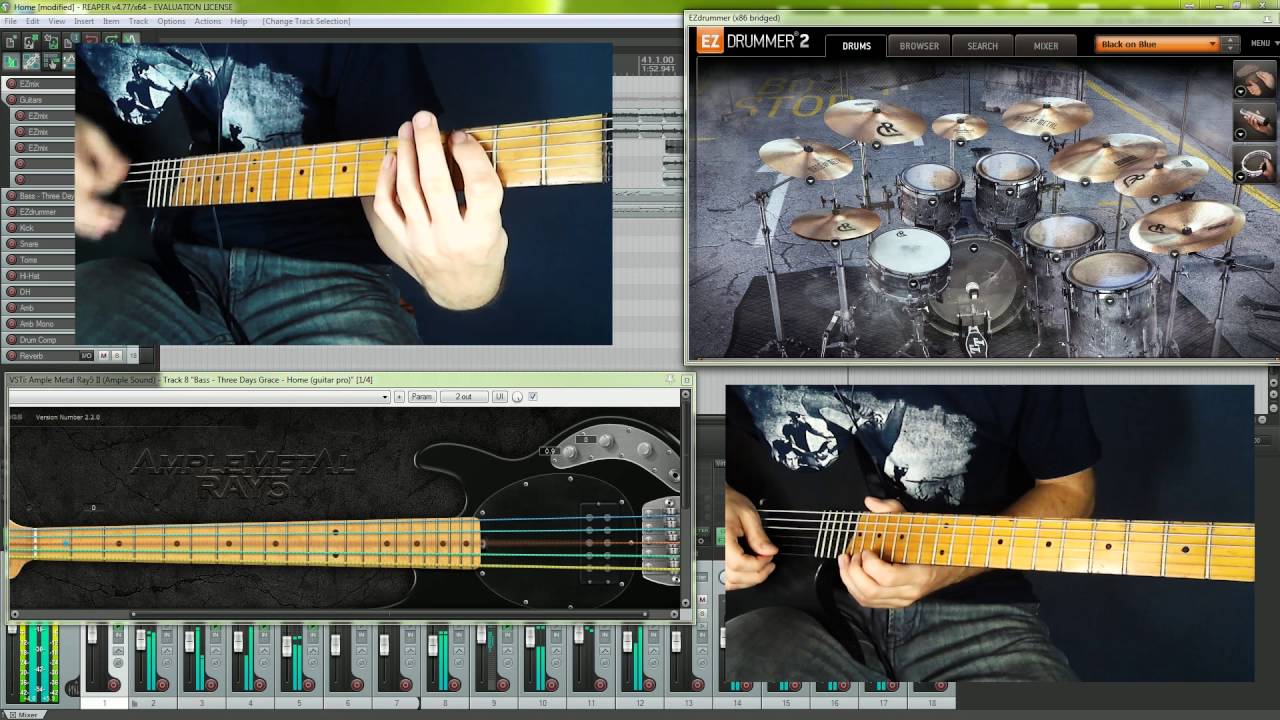Image resolution: width=1280 pixels, height=720 pixels.
Task: Solo the Reverb track with the S button
Action: click(x=117, y=356)
